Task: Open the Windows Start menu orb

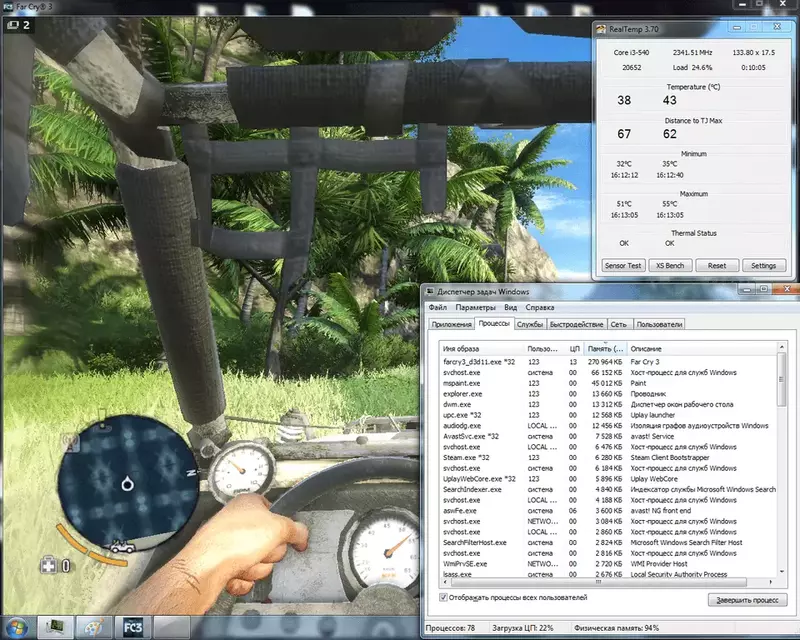Action: 17,627
